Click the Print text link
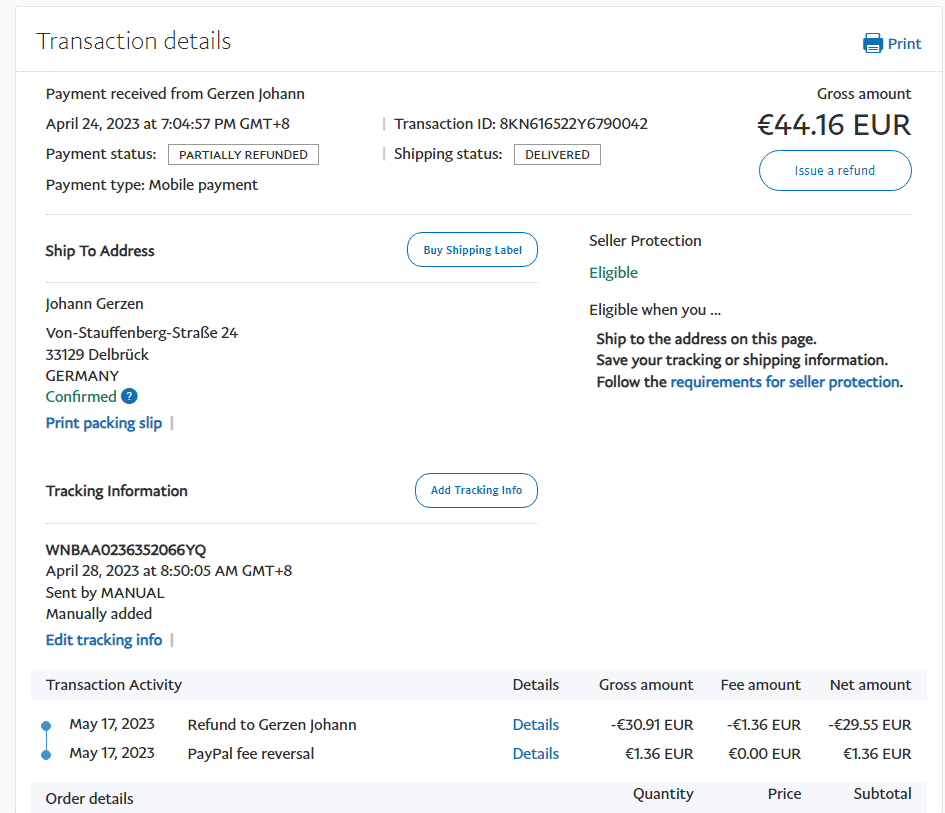 pyautogui.click(x=904, y=43)
